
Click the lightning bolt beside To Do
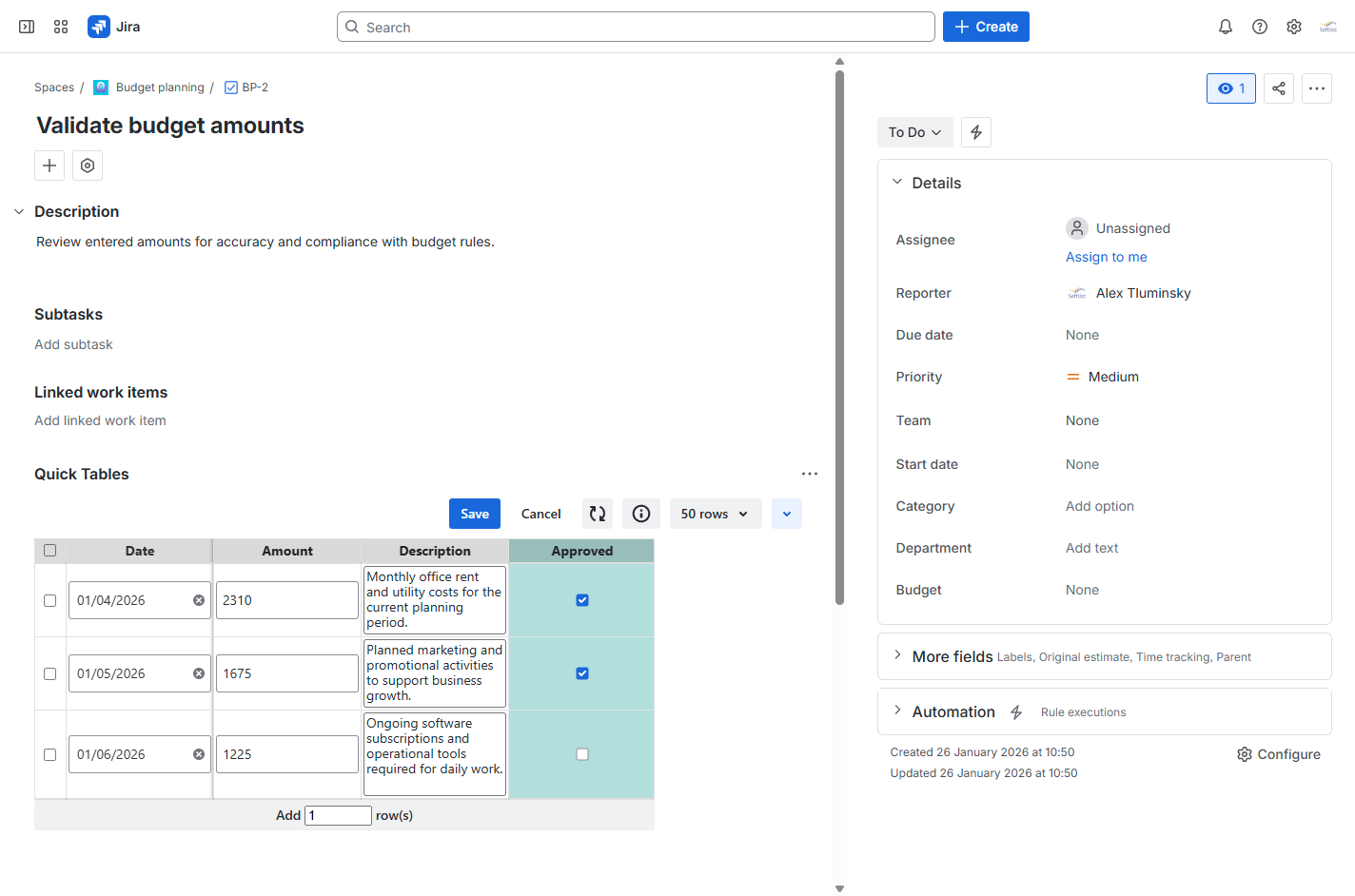(976, 132)
